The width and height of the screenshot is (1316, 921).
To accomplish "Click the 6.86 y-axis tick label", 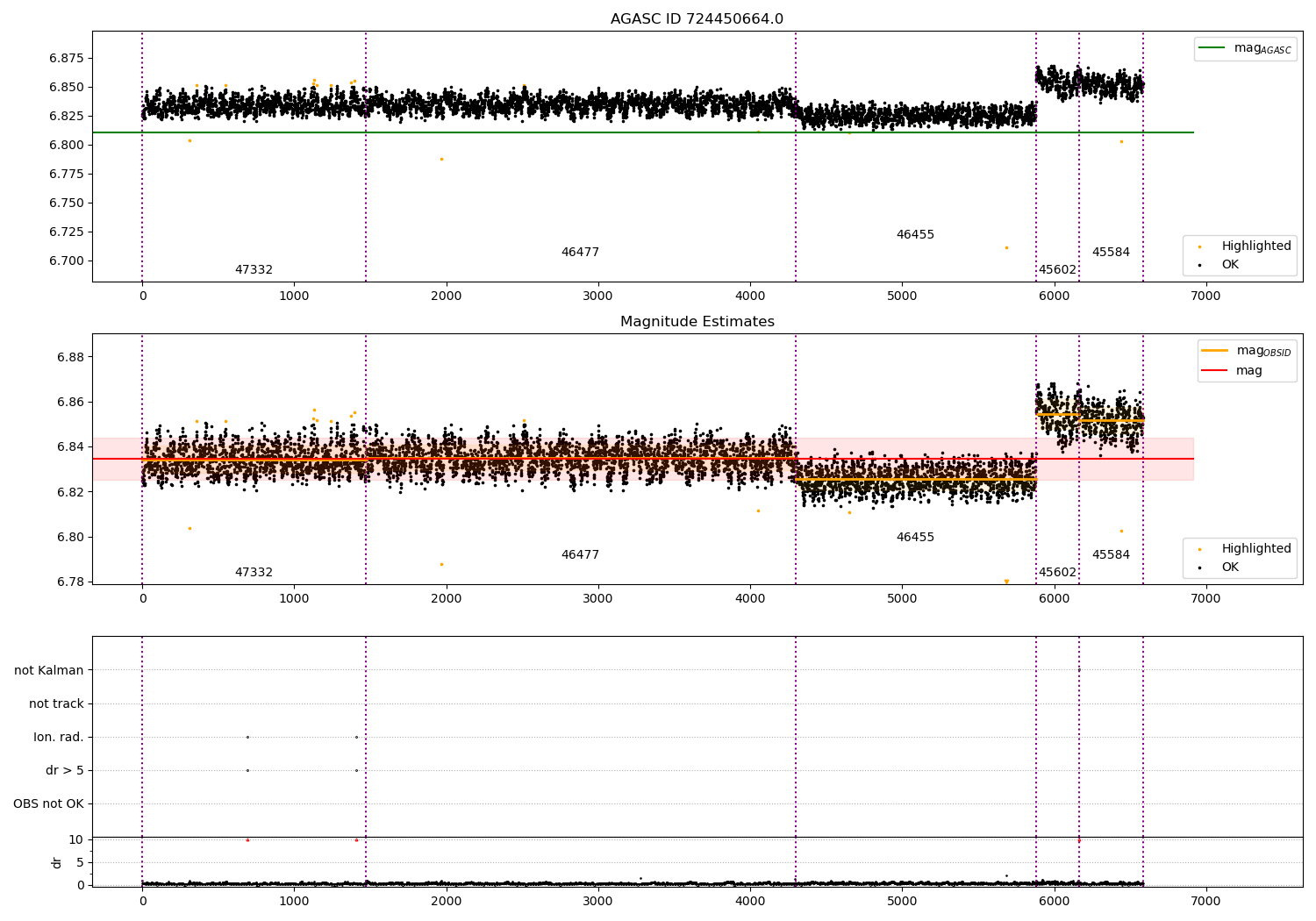I will click(x=70, y=402).
